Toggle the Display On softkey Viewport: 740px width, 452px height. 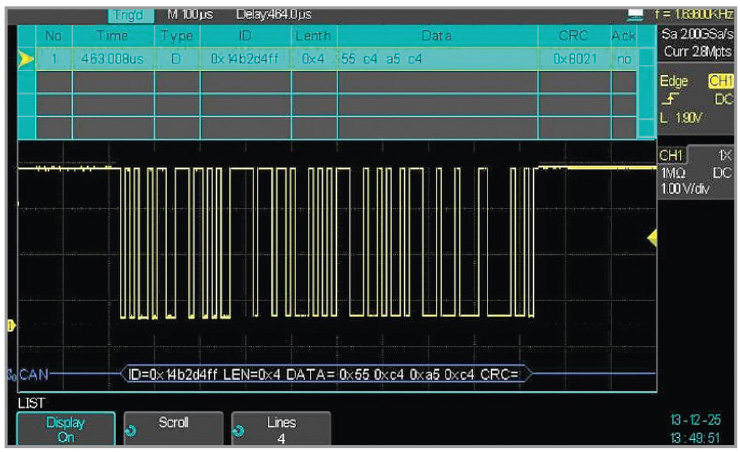[x=65, y=428]
